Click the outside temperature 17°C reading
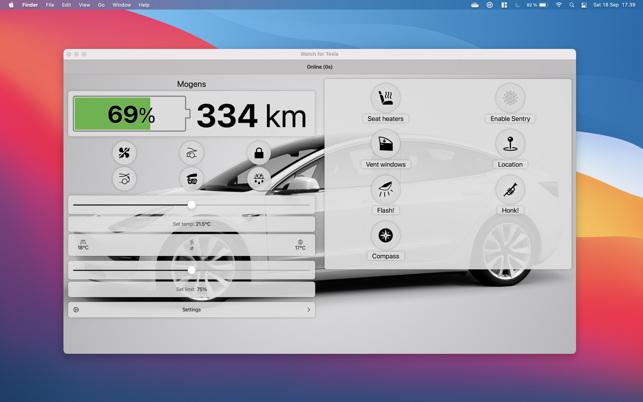The height and width of the screenshot is (402, 643). pyautogui.click(x=300, y=245)
